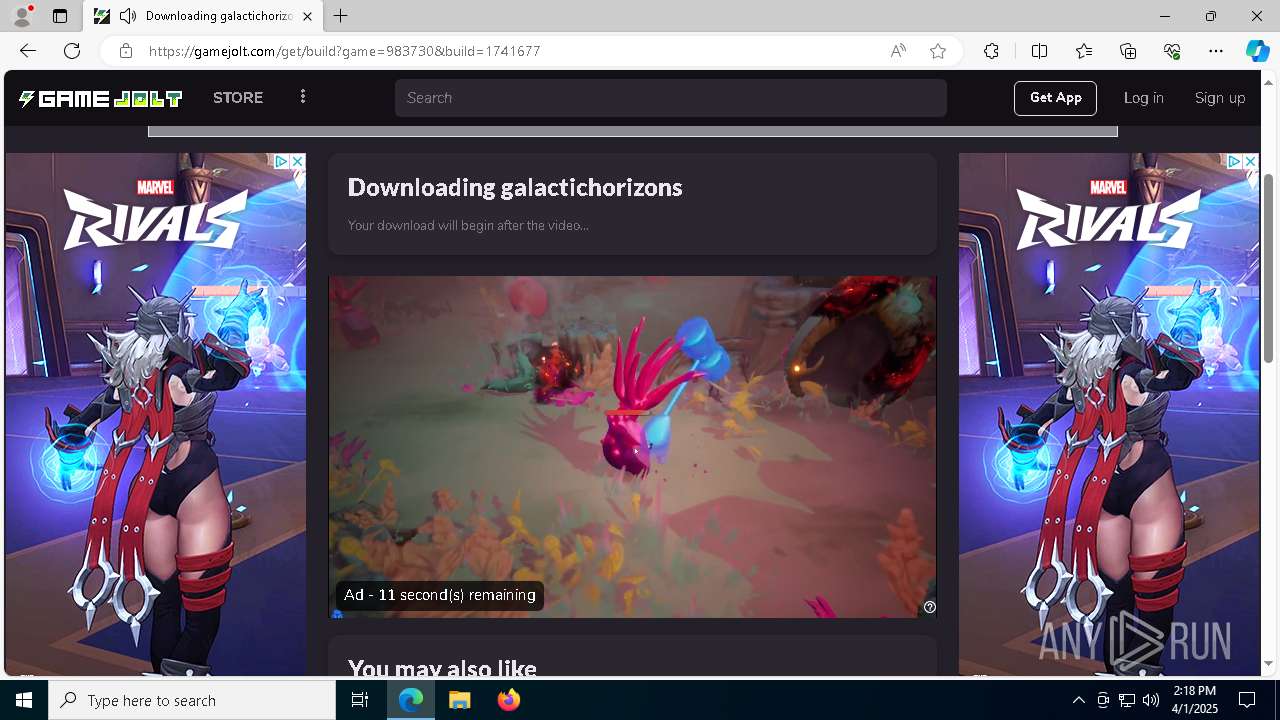Image resolution: width=1280 pixels, height=720 pixels.
Task: Turn on Read aloud in the address bar
Action: pyautogui.click(x=898, y=51)
